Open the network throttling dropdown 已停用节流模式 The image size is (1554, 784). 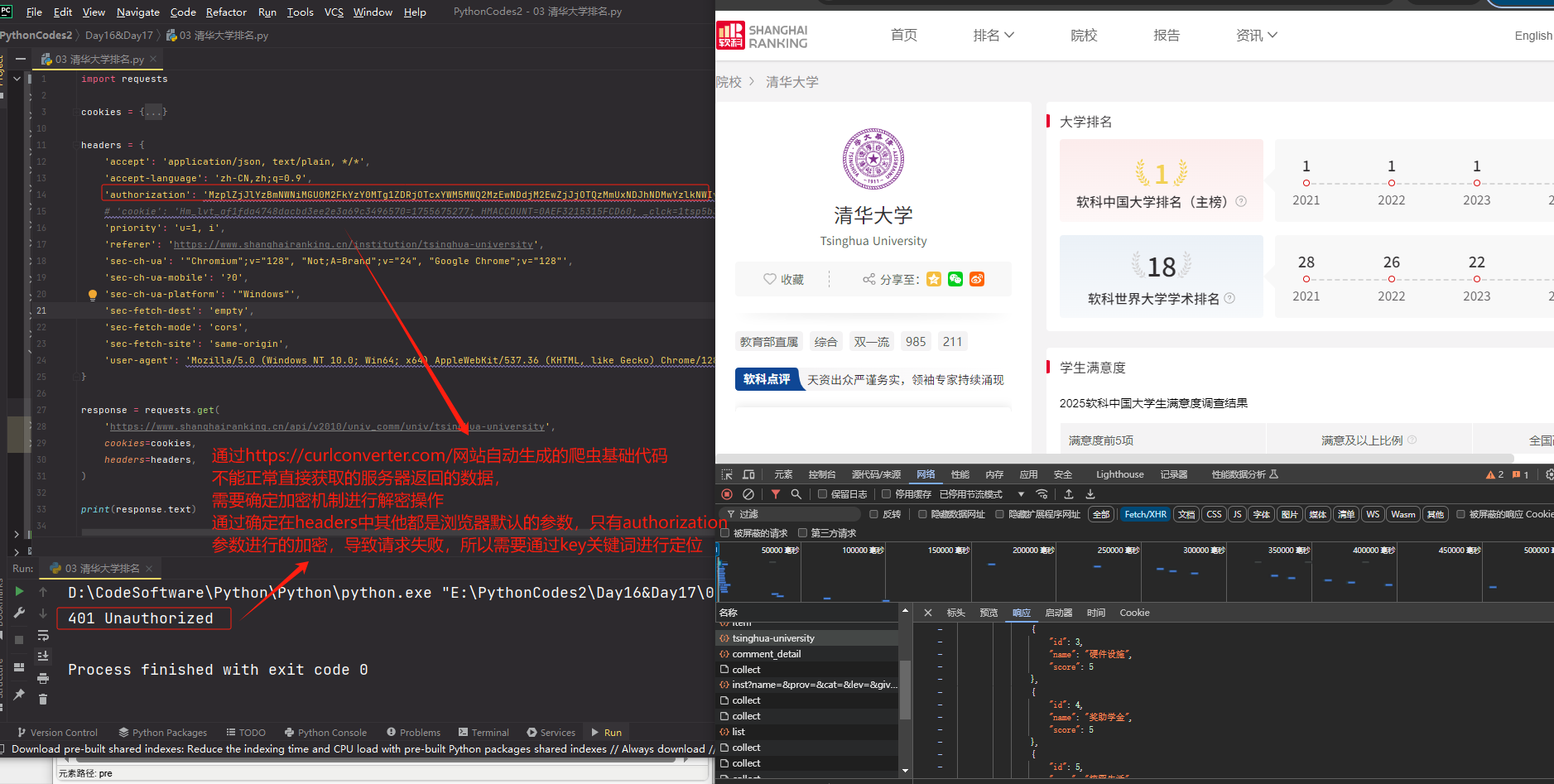pos(982,494)
